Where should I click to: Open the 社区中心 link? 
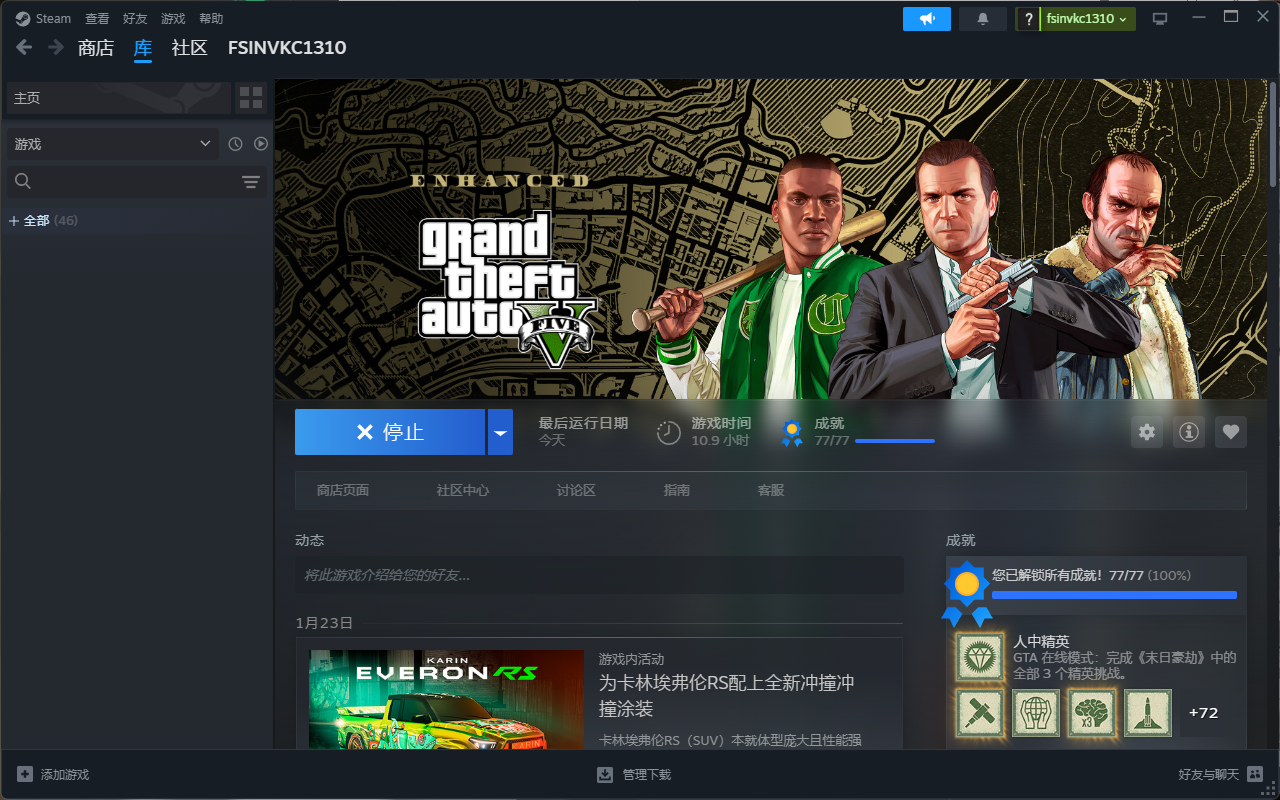[462, 490]
